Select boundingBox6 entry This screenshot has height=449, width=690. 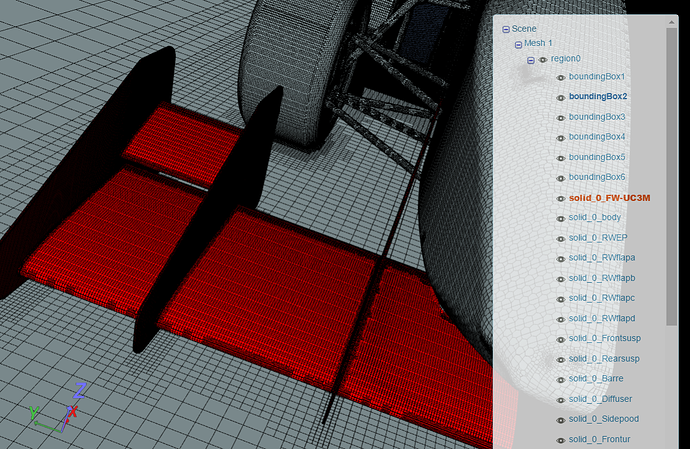tap(597, 177)
